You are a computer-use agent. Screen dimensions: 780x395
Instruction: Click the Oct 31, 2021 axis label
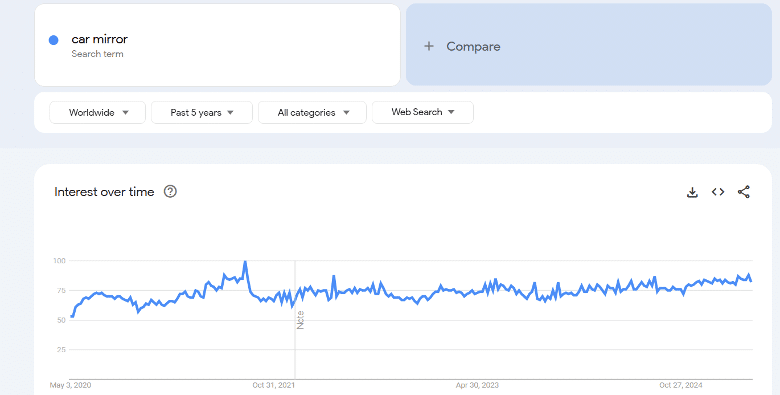click(x=274, y=385)
